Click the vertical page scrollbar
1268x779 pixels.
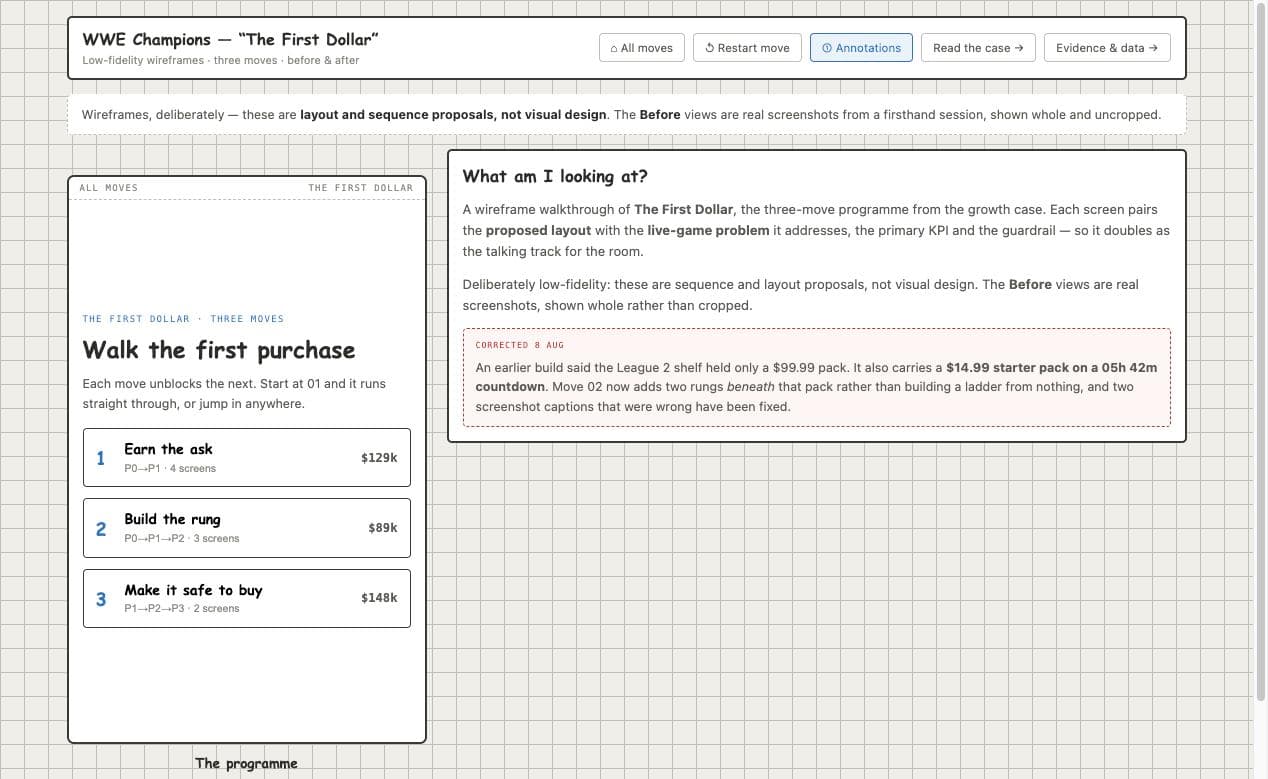click(x=1260, y=350)
